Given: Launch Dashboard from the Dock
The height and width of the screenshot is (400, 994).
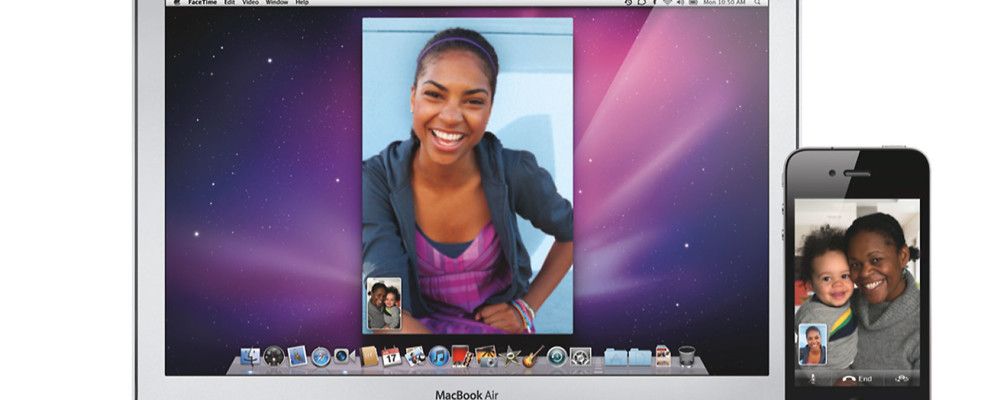Looking at the screenshot, I should tap(274, 357).
